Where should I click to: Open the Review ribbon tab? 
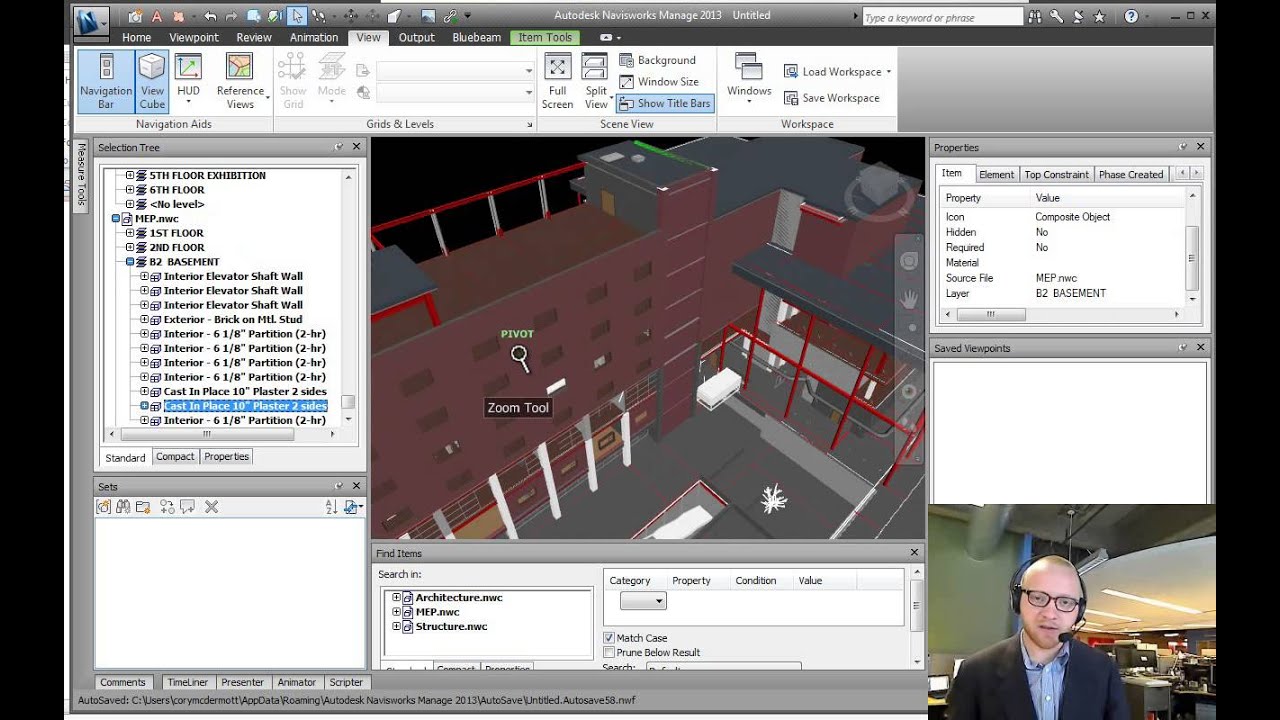point(254,37)
